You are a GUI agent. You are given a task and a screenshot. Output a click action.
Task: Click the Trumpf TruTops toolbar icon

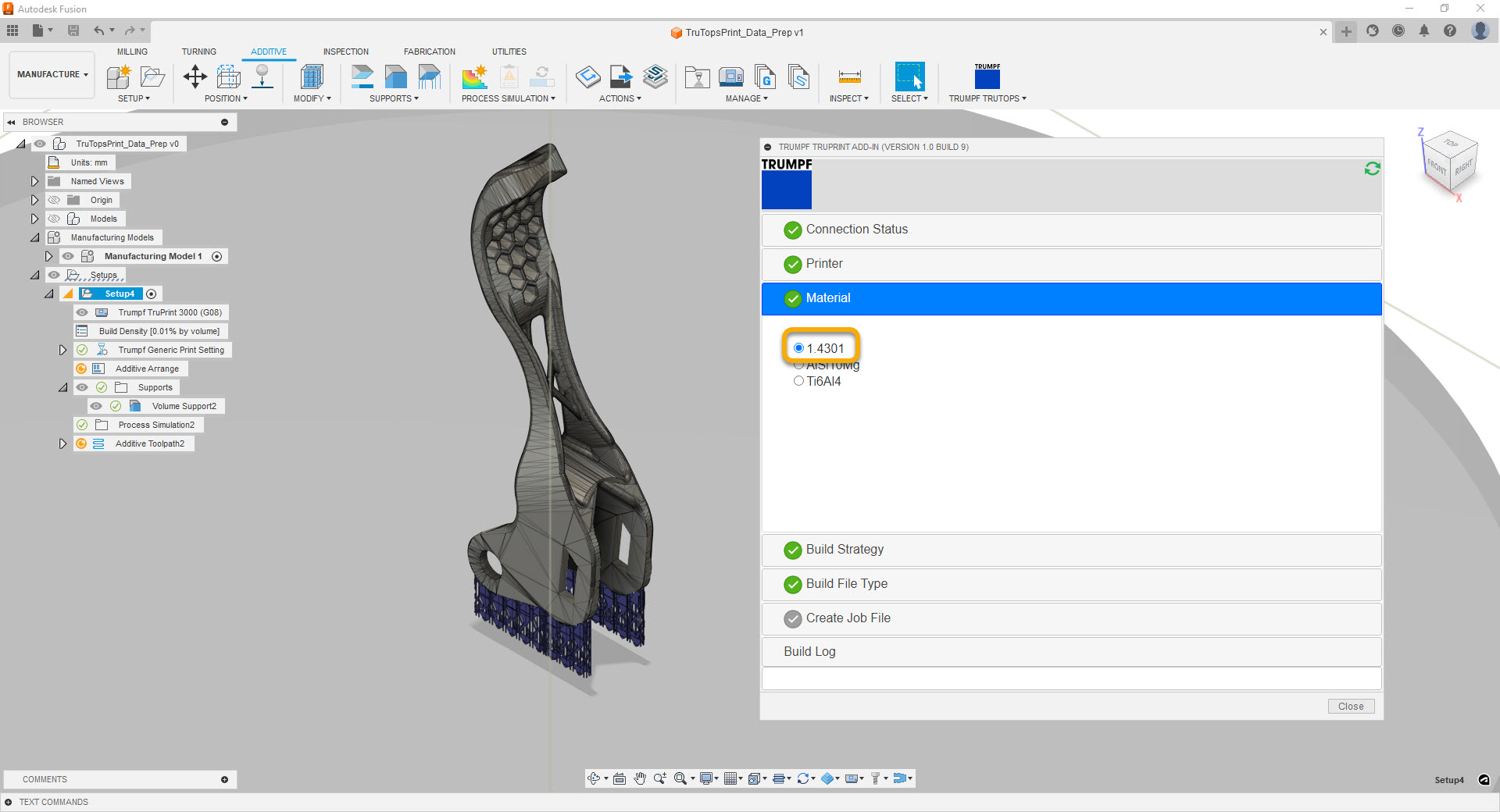pos(987,77)
